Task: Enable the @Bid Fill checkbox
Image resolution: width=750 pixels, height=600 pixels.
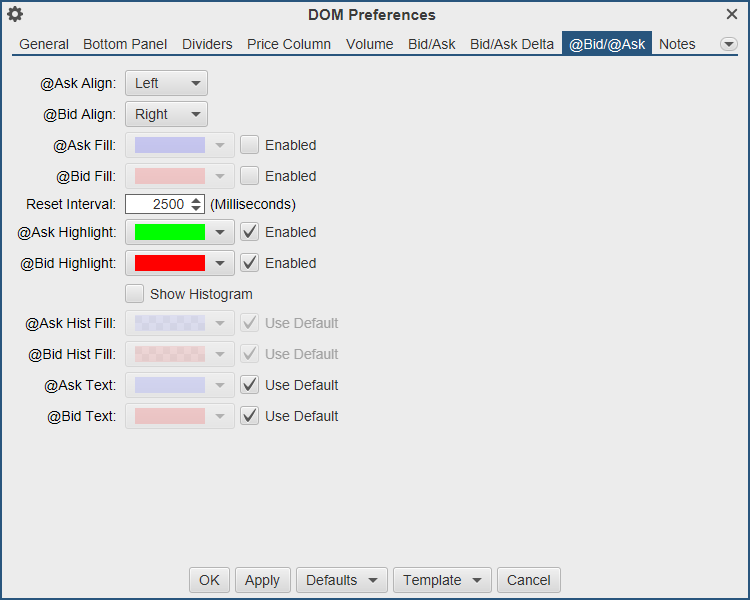Action: 250,176
